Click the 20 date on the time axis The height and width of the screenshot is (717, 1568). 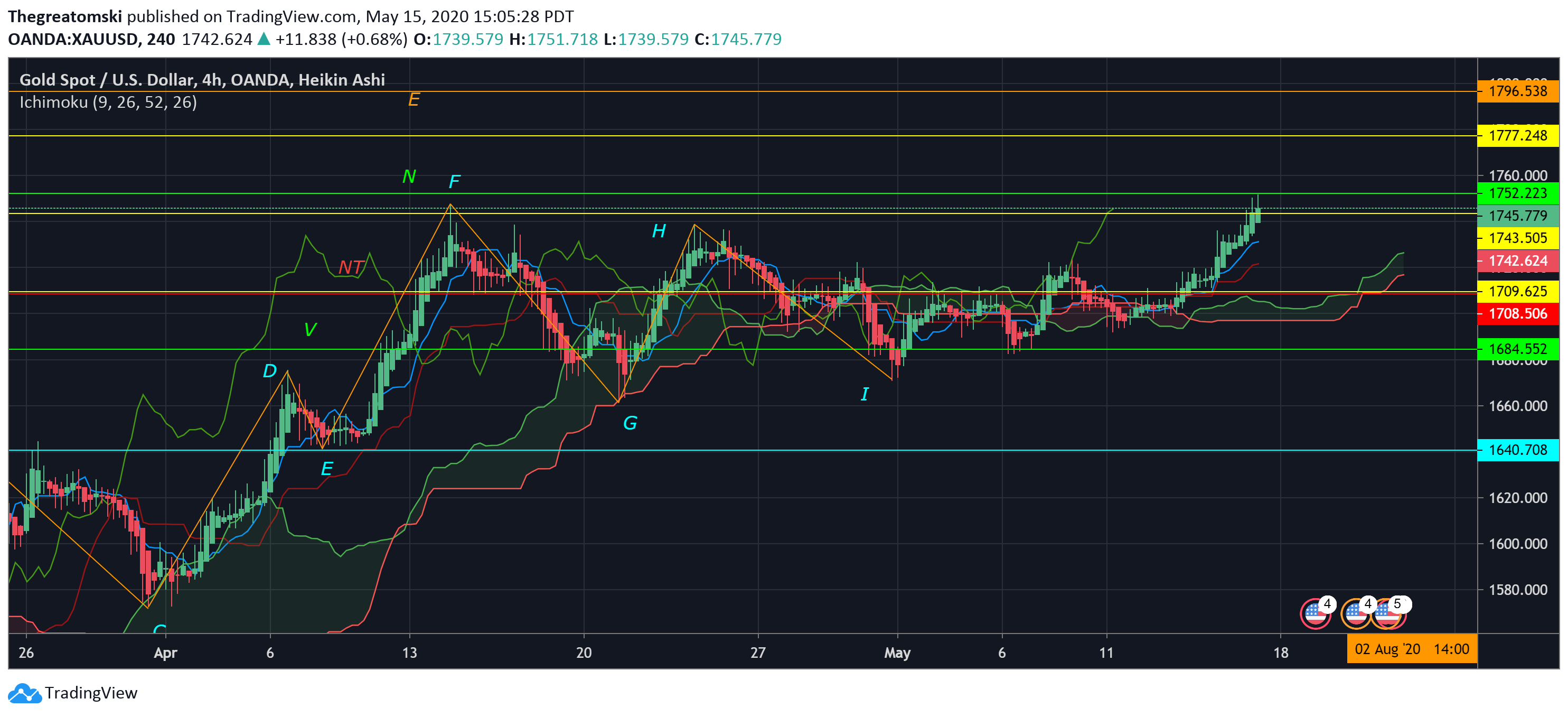pos(584,653)
